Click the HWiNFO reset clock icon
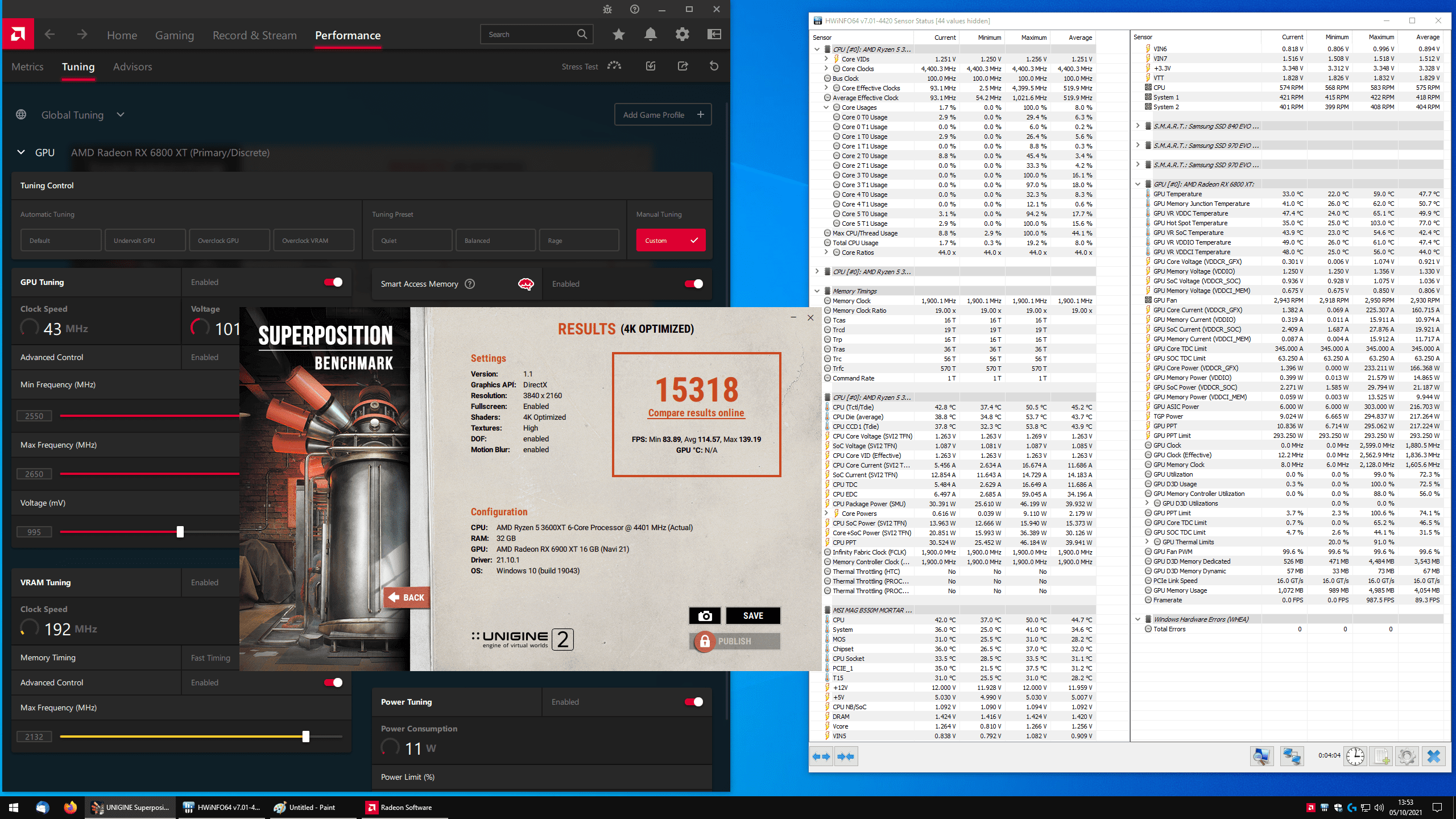The width and height of the screenshot is (1456, 819). (1355, 756)
